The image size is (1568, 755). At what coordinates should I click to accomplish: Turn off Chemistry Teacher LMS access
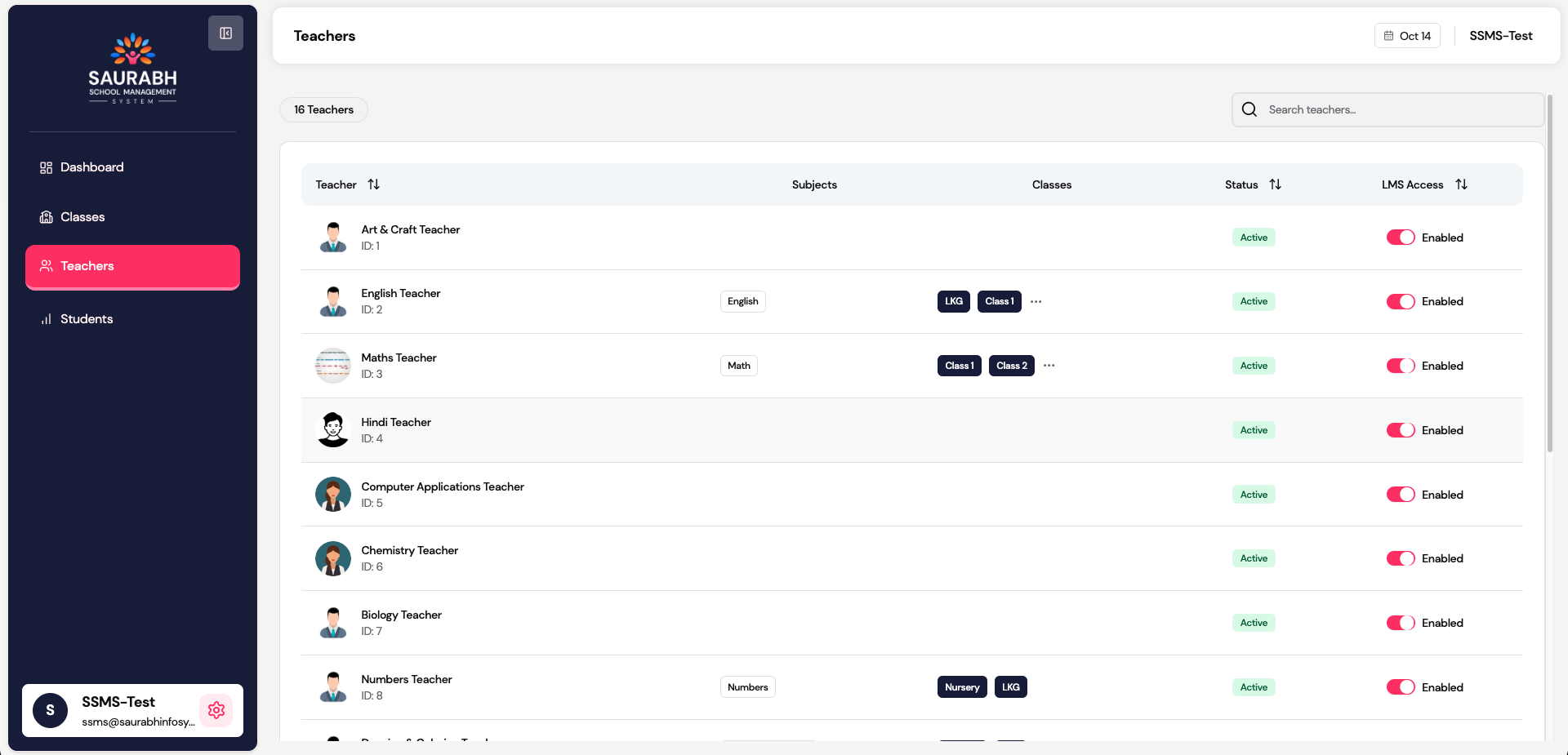pos(1401,558)
